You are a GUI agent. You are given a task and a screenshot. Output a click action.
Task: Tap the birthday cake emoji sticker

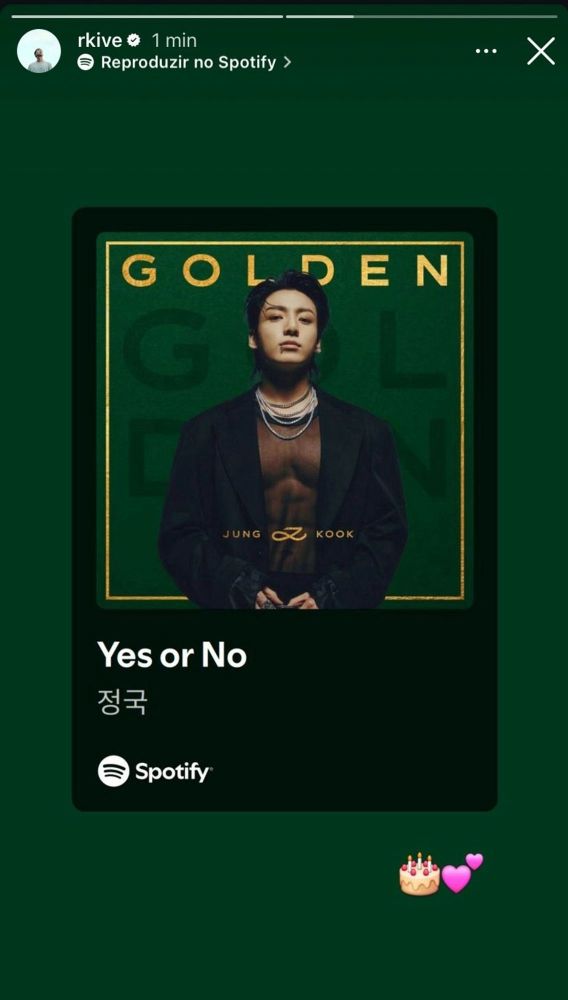tap(419, 874)
